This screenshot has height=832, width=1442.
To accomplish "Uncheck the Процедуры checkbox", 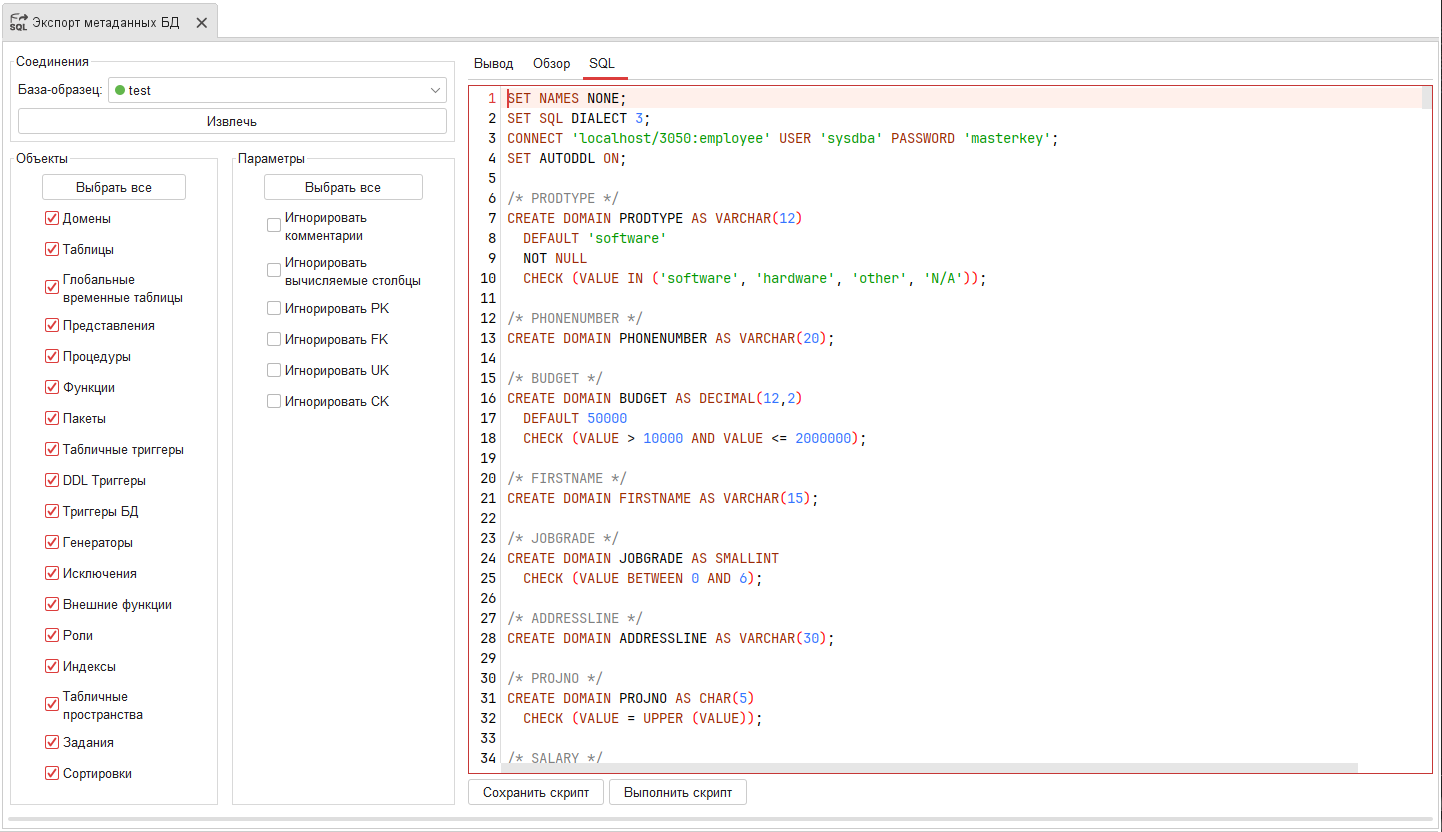I will coord(51,355).
